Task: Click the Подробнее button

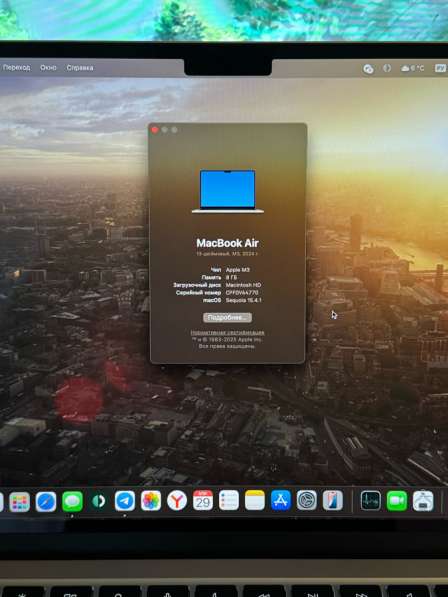Action: tap(227, 318)
